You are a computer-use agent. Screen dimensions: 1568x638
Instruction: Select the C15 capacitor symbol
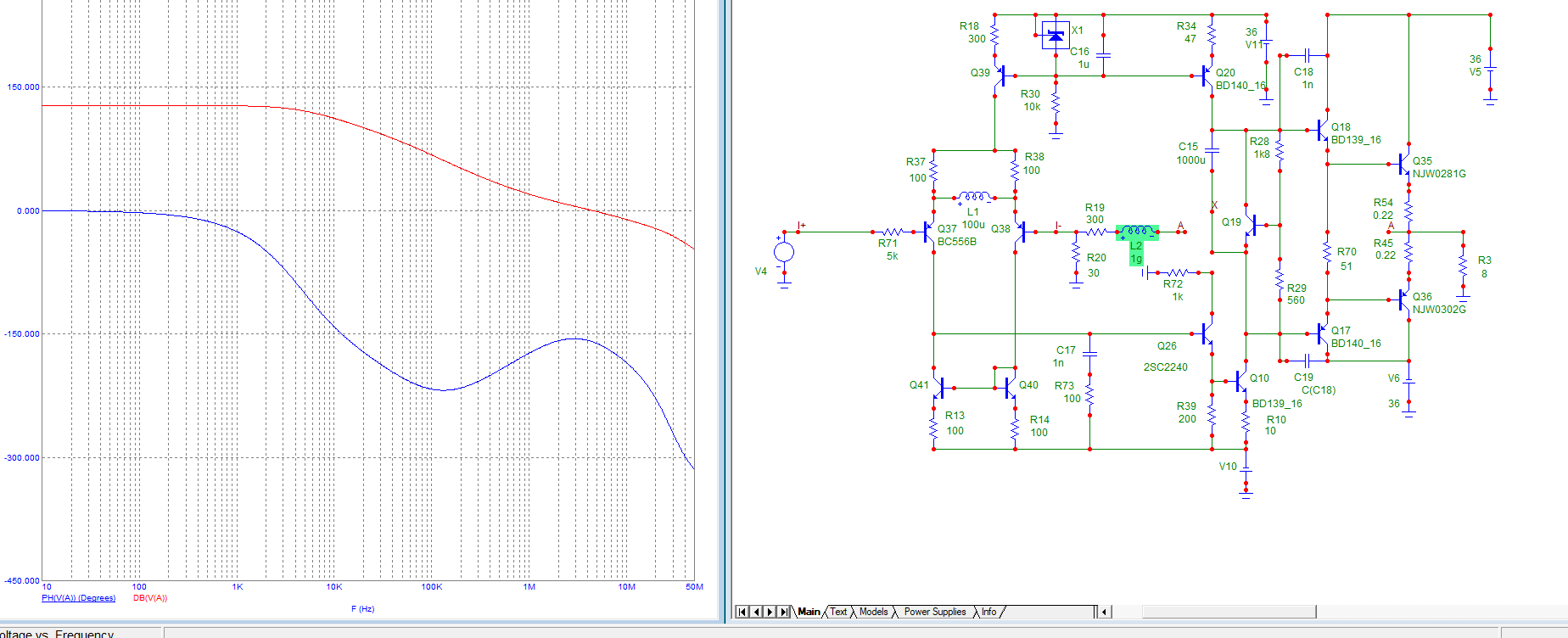1212,151
